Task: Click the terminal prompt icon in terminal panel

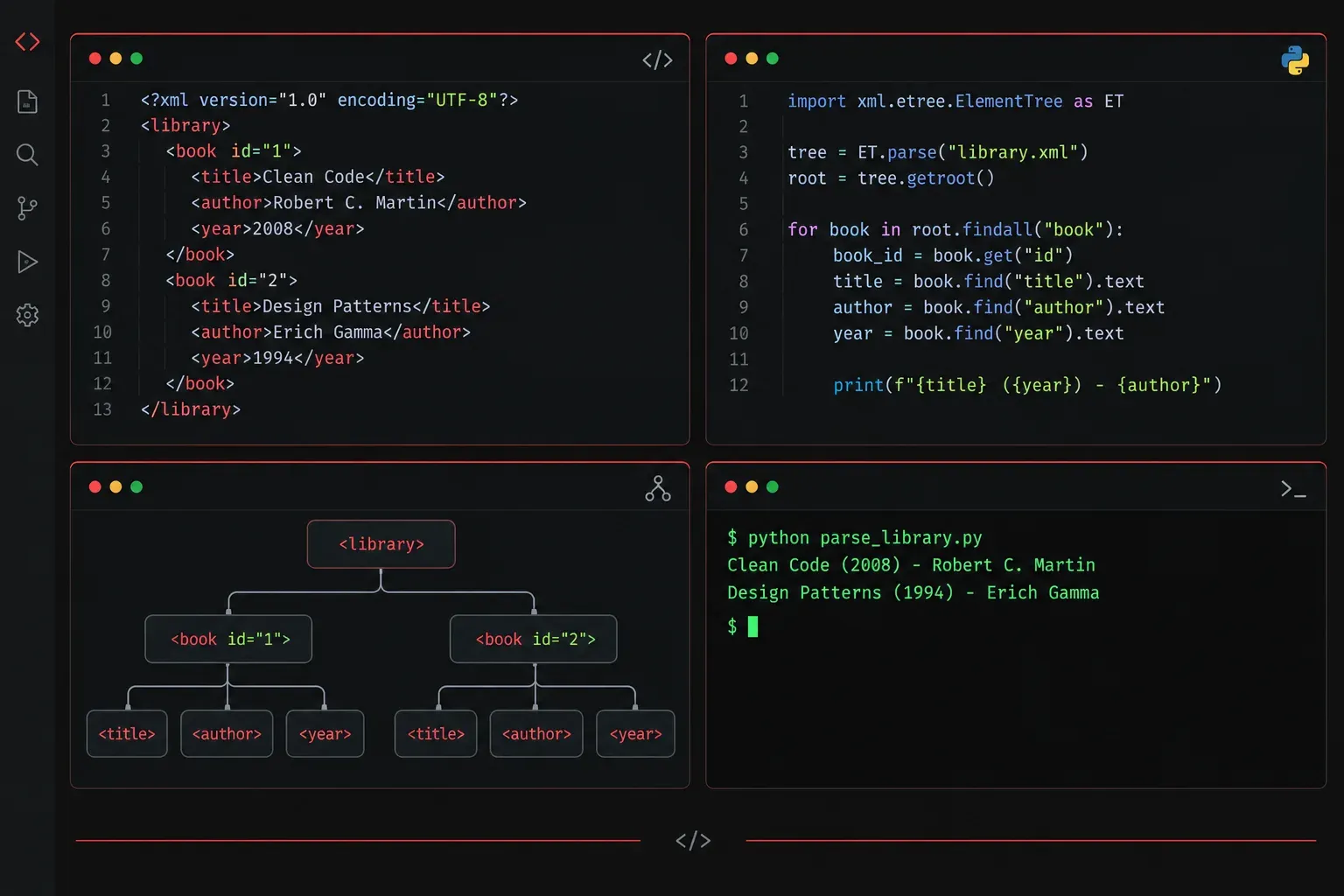Action: tap(1293, 488)
